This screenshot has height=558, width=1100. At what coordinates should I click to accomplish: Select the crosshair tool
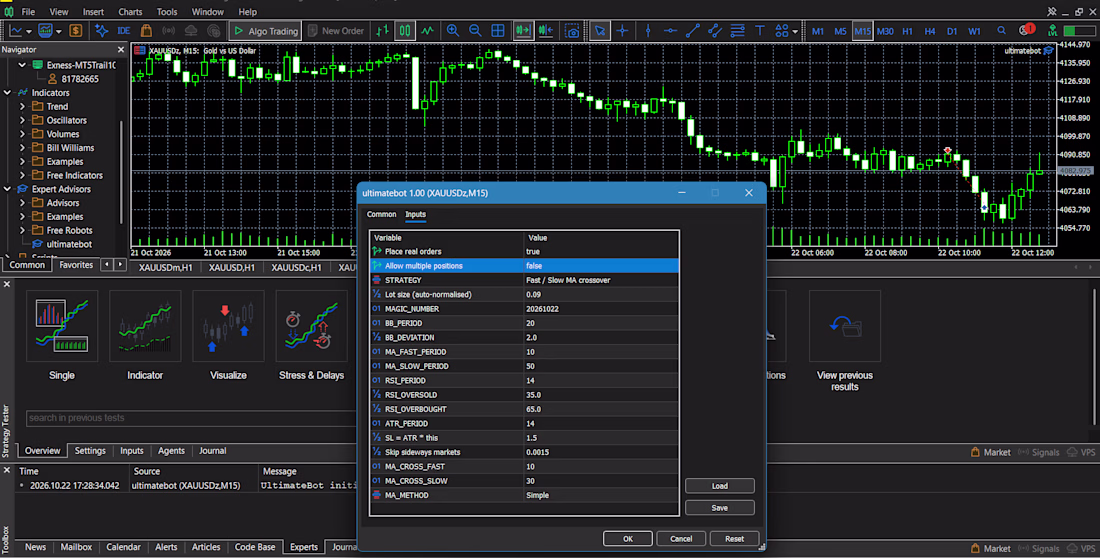tap(622, 31)
